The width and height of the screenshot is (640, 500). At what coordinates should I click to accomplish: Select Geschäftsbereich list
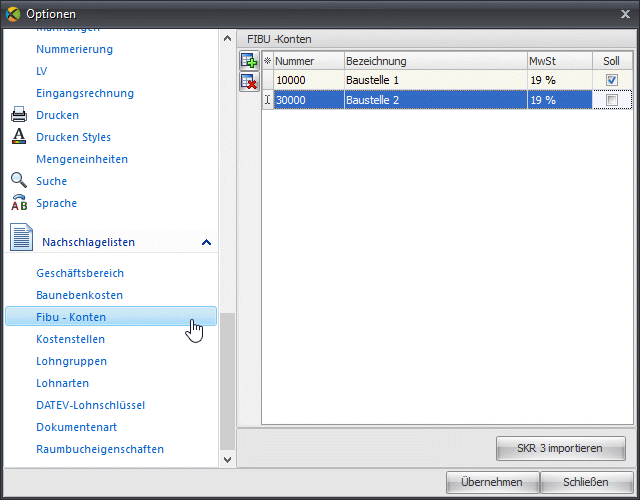[80, 273]
